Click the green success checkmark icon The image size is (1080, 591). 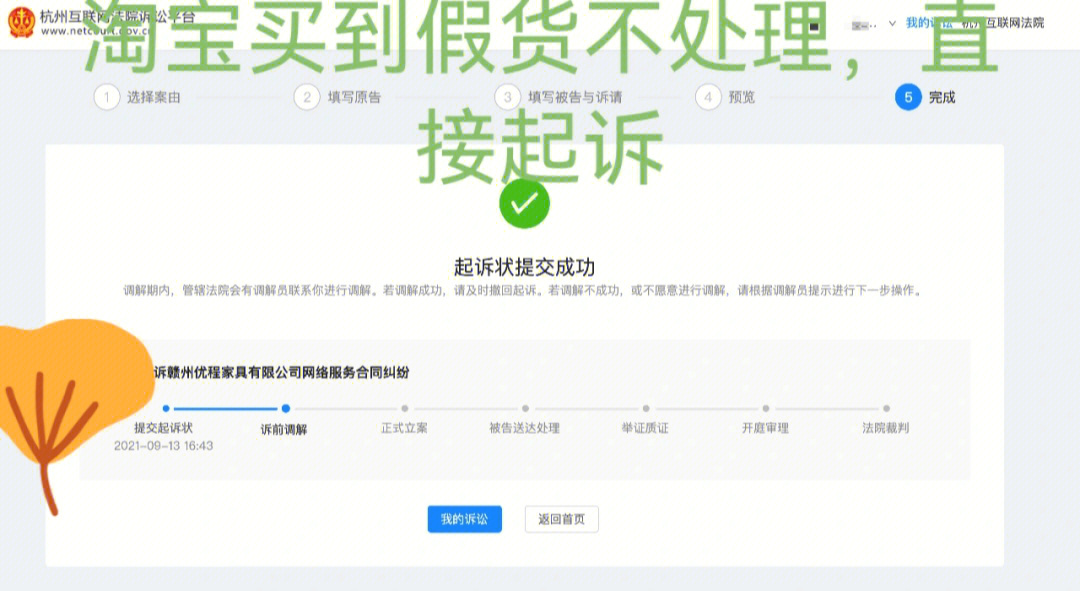click(524, 203)
